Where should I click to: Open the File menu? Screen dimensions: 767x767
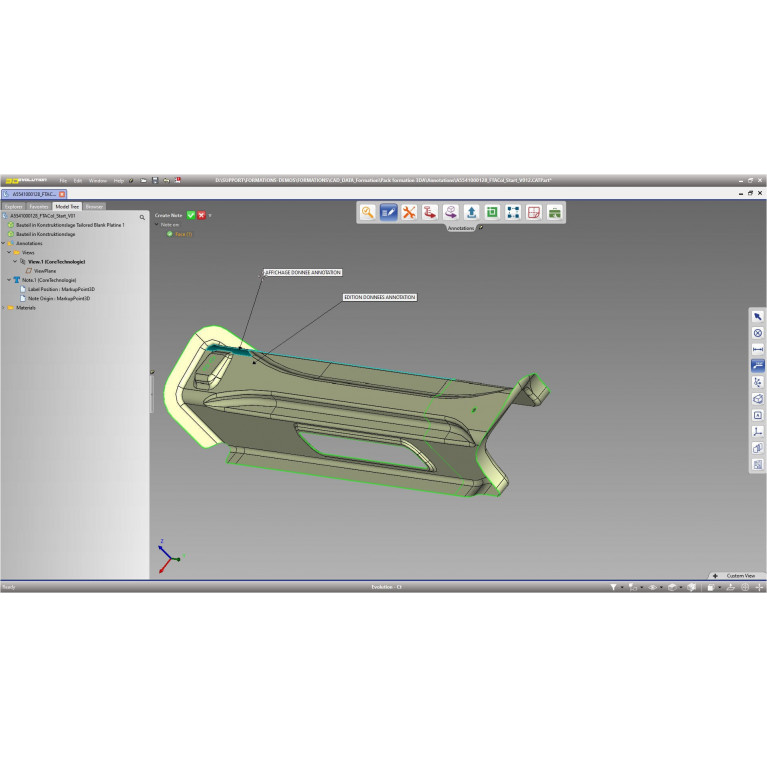(63, 180)
